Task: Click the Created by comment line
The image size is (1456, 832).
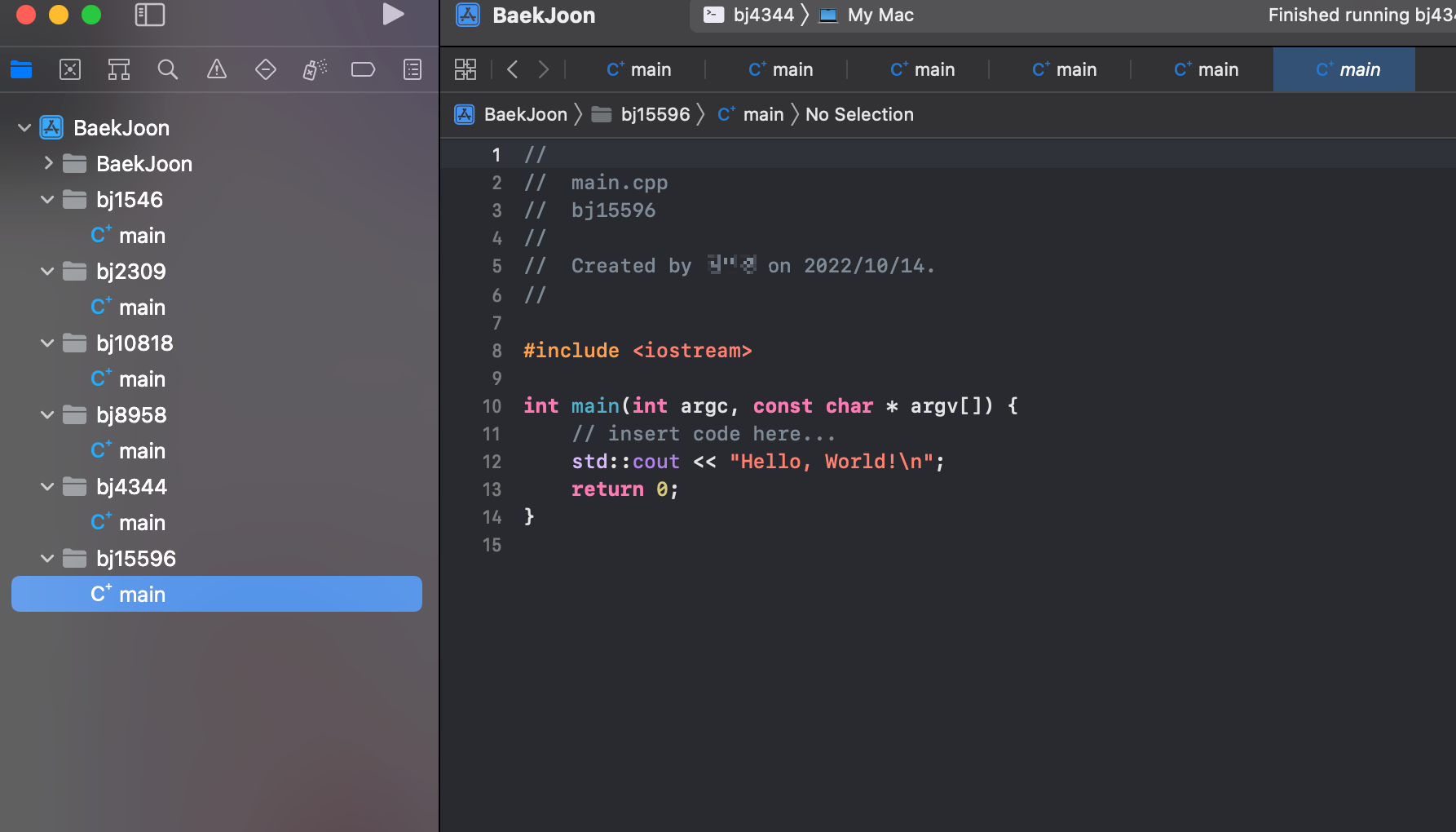Action: tap(730, 266)
